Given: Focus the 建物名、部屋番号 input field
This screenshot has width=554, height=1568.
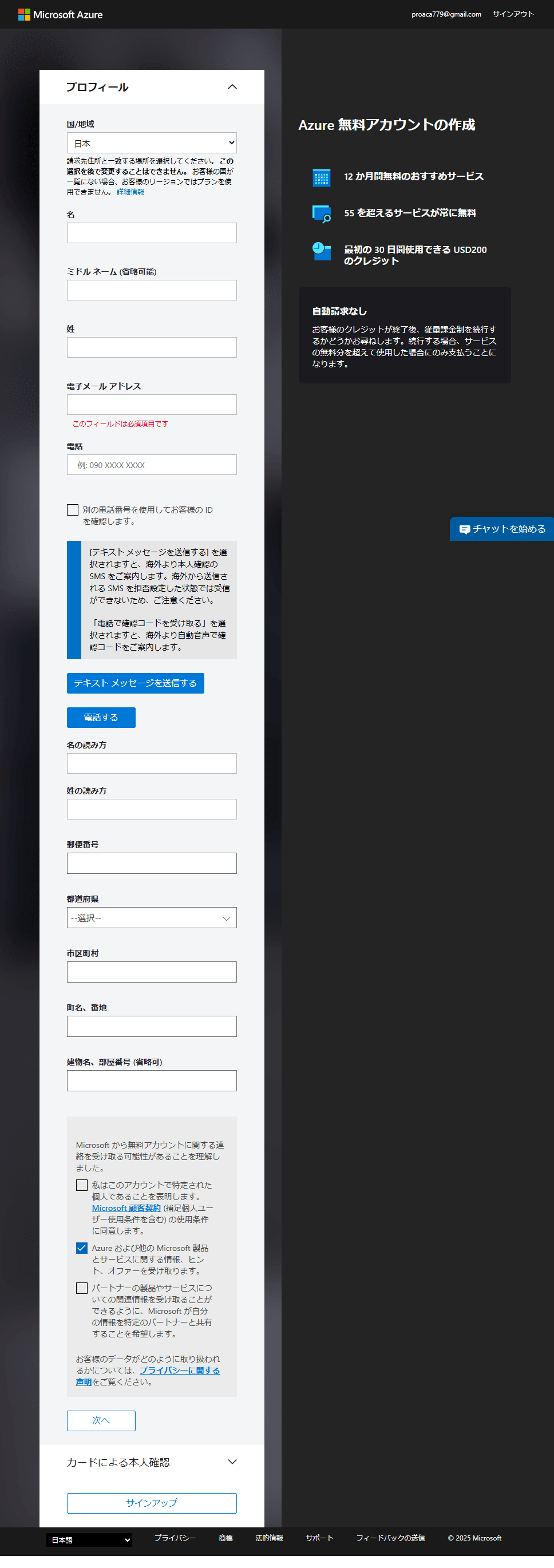Looking at the screenshot, I should tap(152, 1081).
